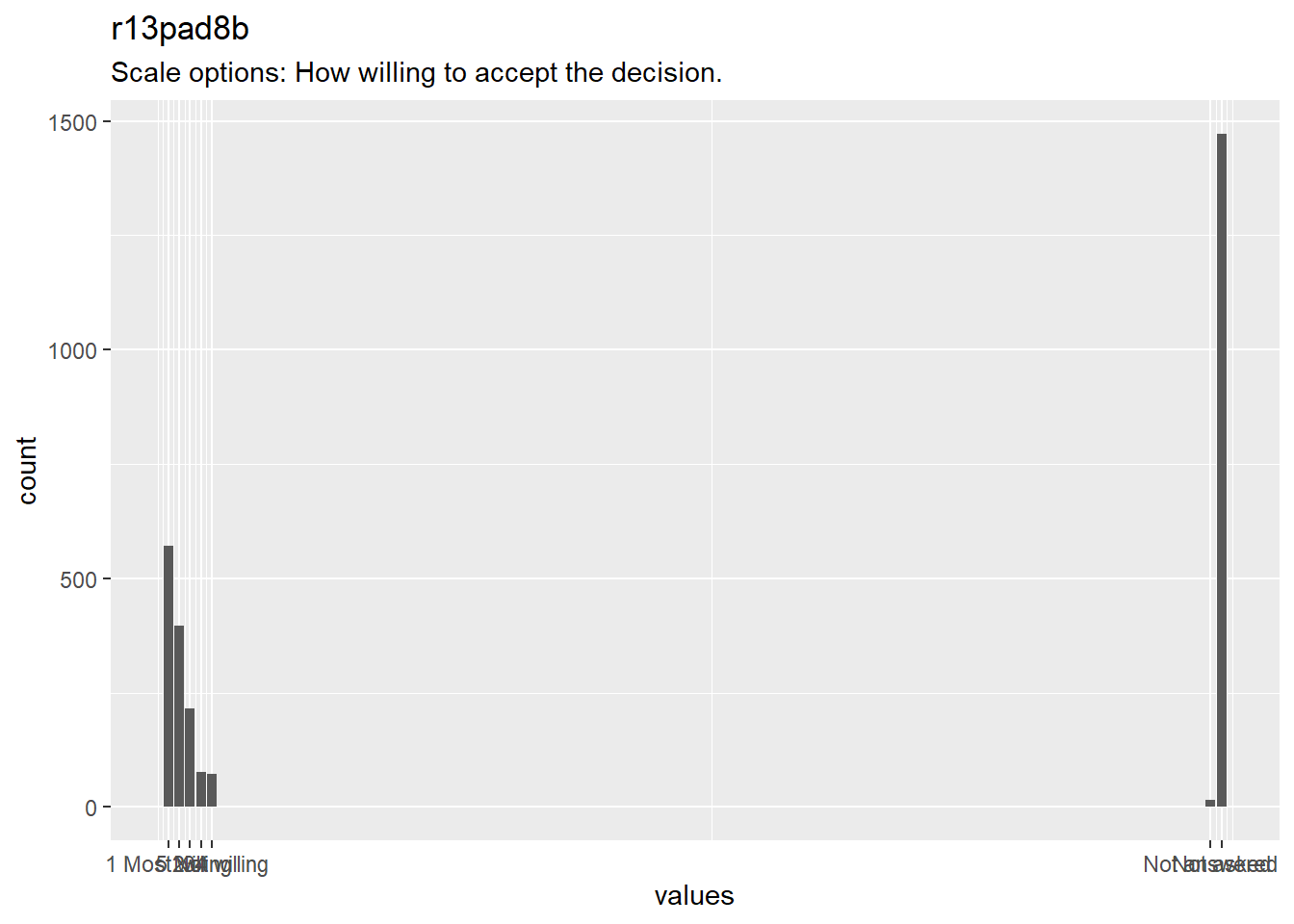The image size is (1294, 924).
Task: Select the first left bar reaching above 500
Action: pos(168,676)
